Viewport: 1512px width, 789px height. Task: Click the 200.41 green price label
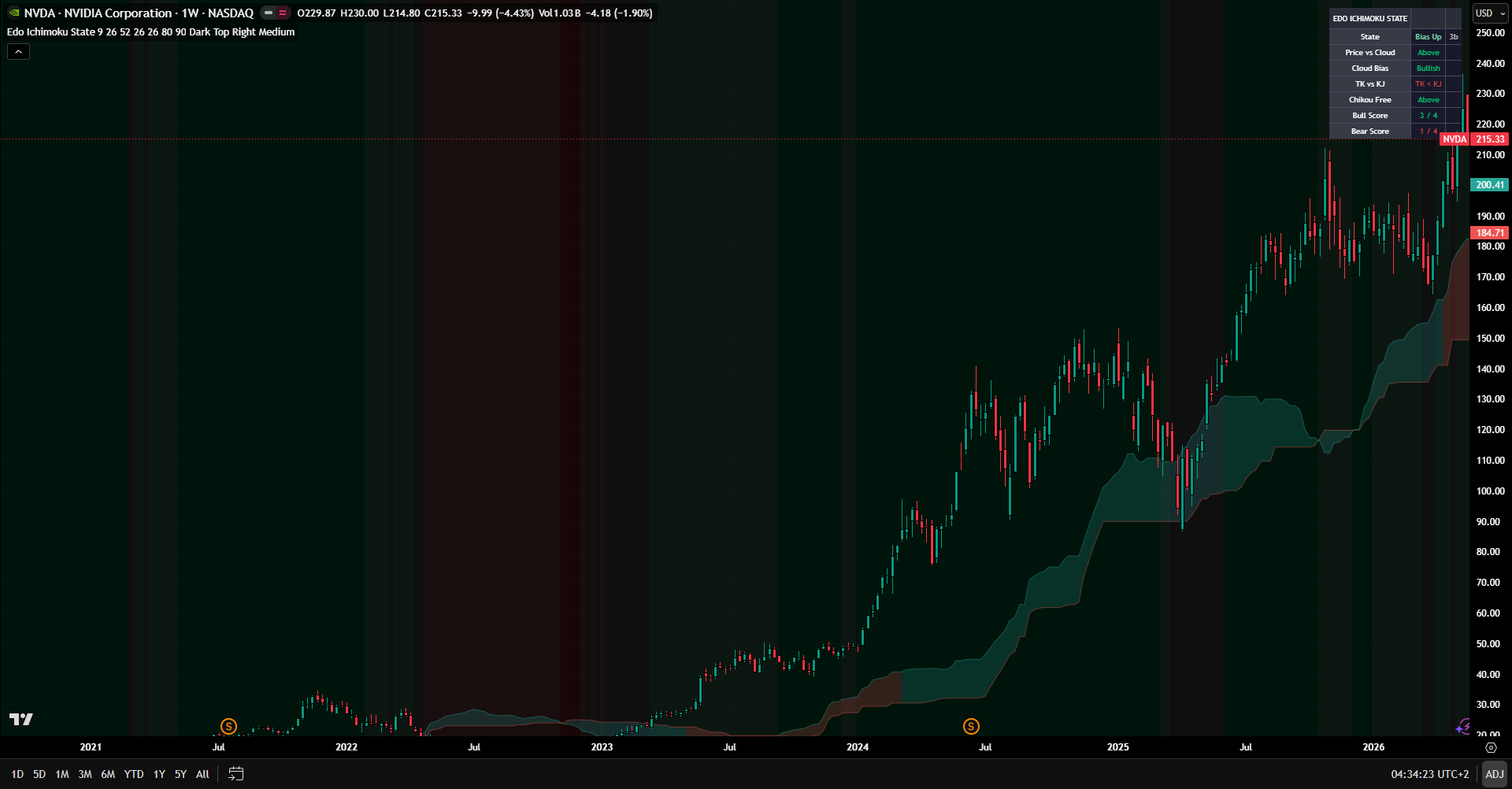(x=1489, y=185)
